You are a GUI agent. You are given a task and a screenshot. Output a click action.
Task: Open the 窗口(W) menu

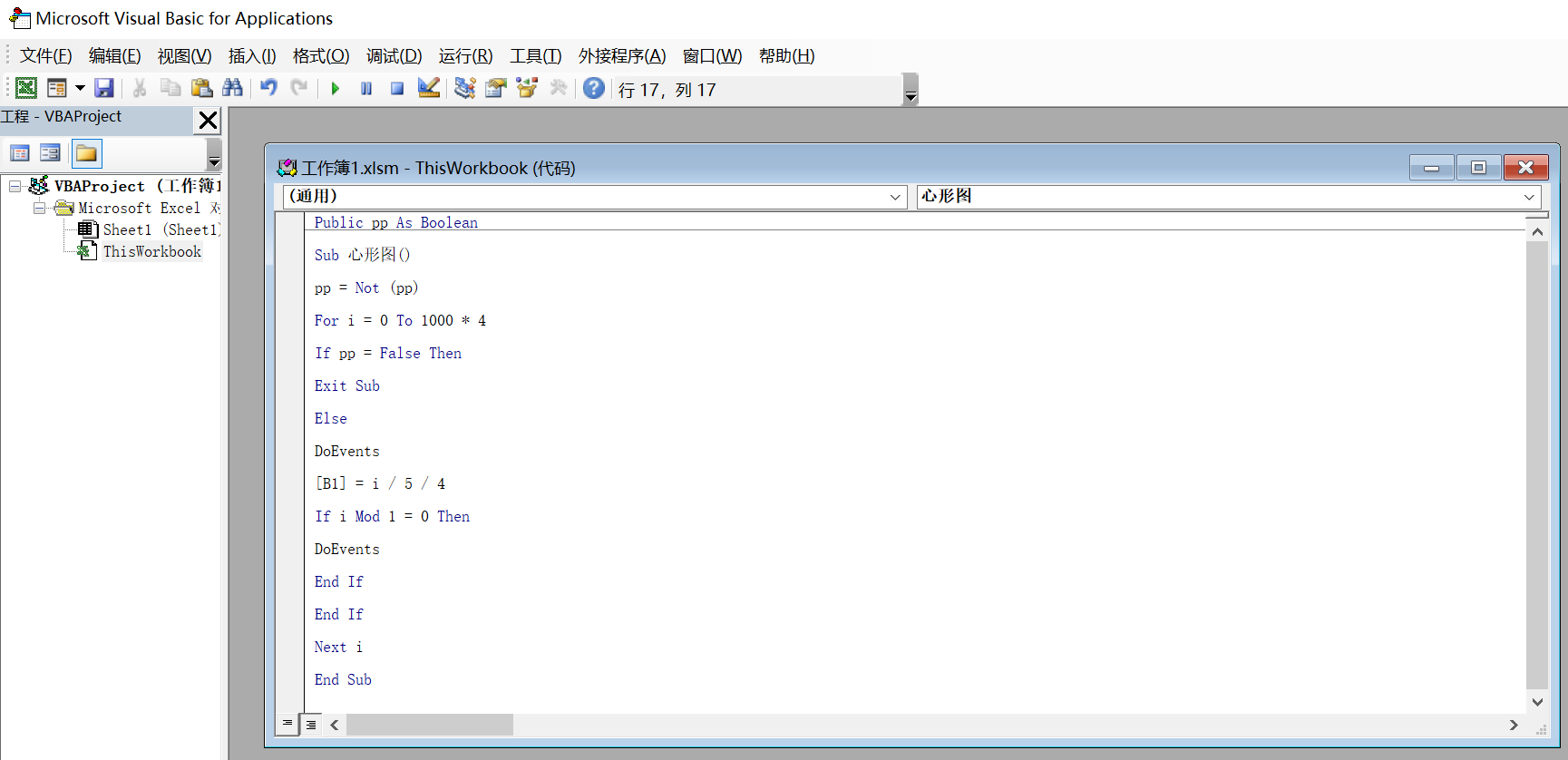click(x=713, y=56)
